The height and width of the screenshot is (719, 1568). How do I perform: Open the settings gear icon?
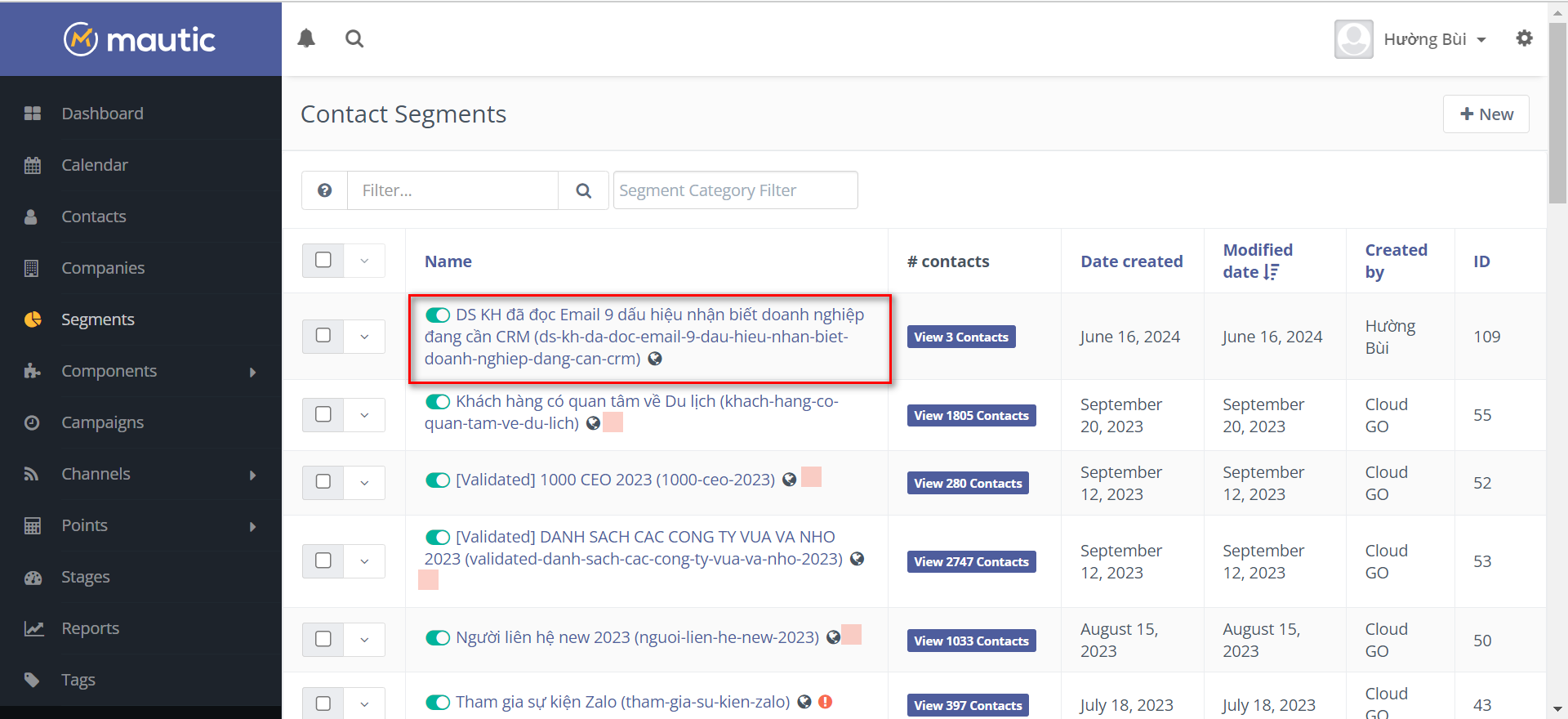[1524, 38]
